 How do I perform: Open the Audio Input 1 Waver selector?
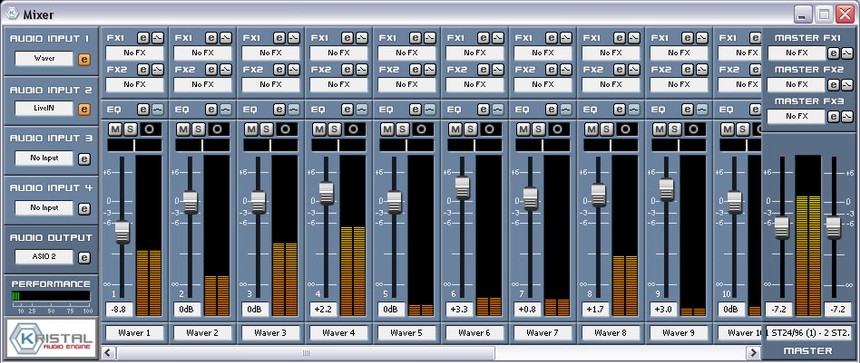(44, 59)
